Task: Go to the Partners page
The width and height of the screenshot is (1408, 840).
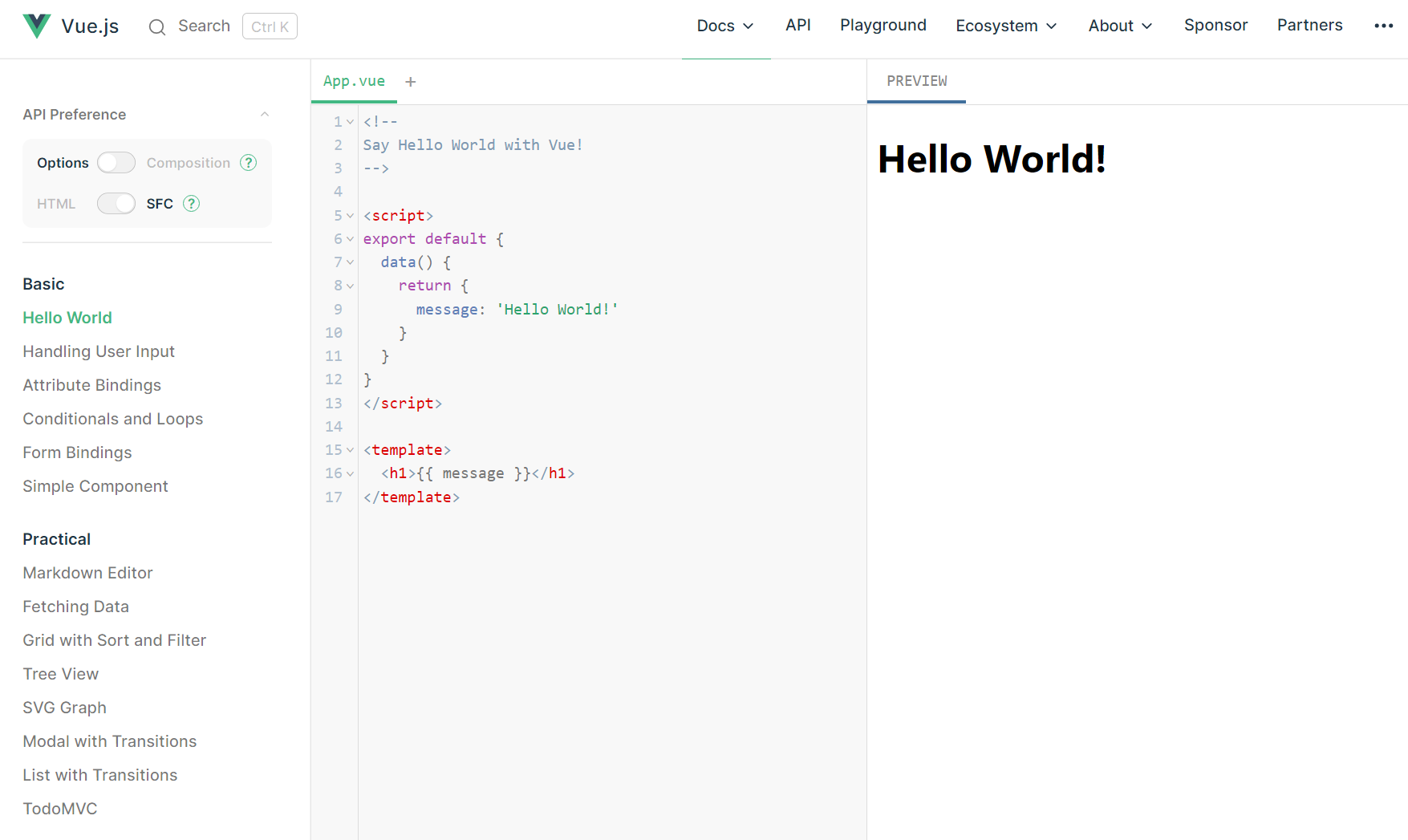Action: pyautogui.click(x=1309, y=25)
